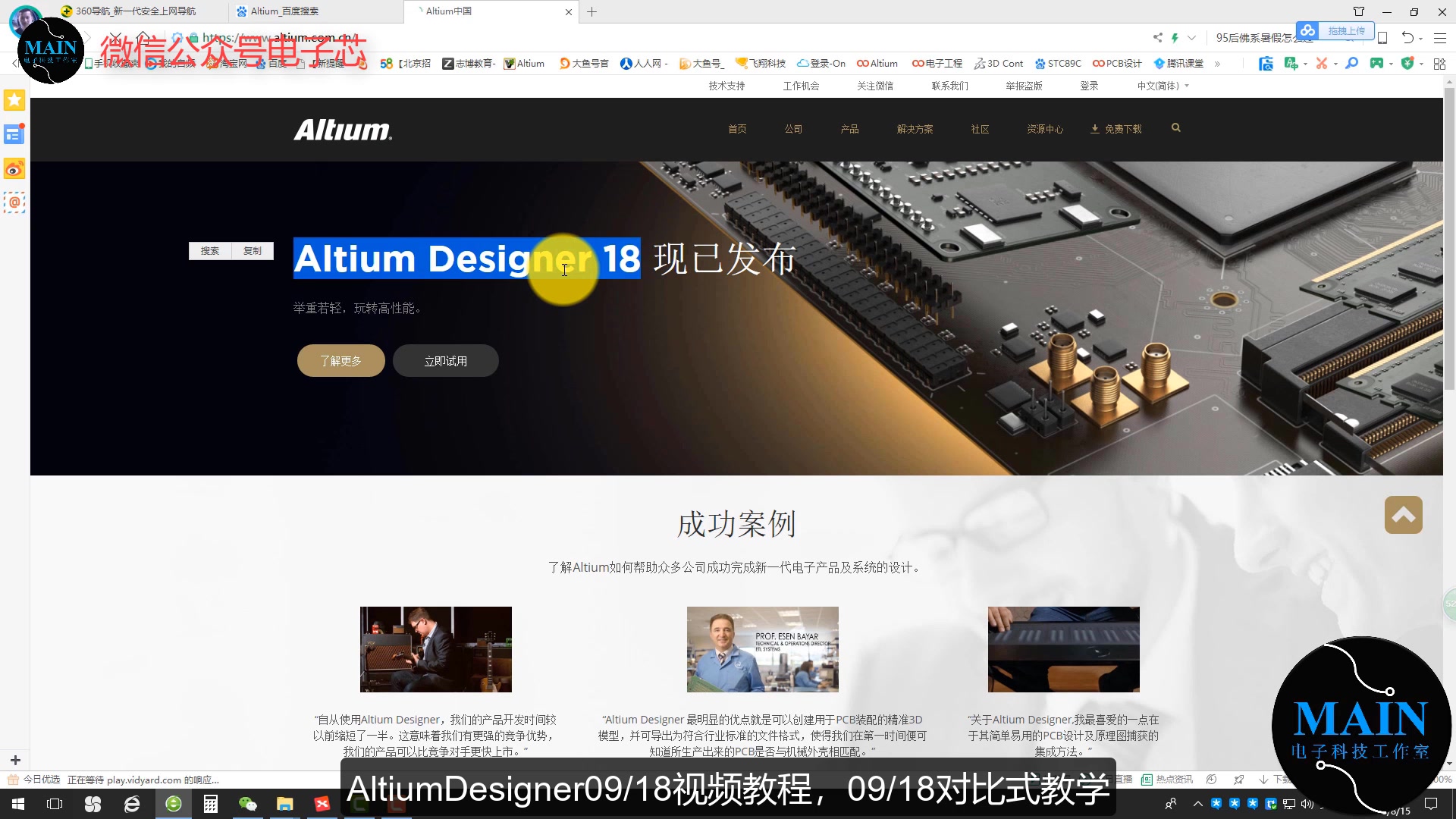
Task: Open the mail @ sidebar icon
Action: [14, 203]
